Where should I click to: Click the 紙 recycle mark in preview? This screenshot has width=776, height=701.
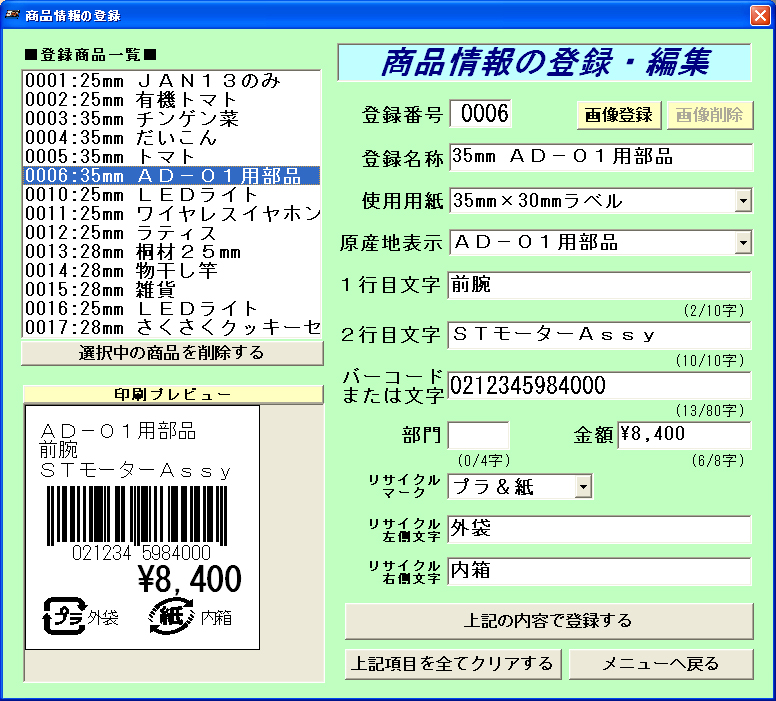tap(171, 616)
